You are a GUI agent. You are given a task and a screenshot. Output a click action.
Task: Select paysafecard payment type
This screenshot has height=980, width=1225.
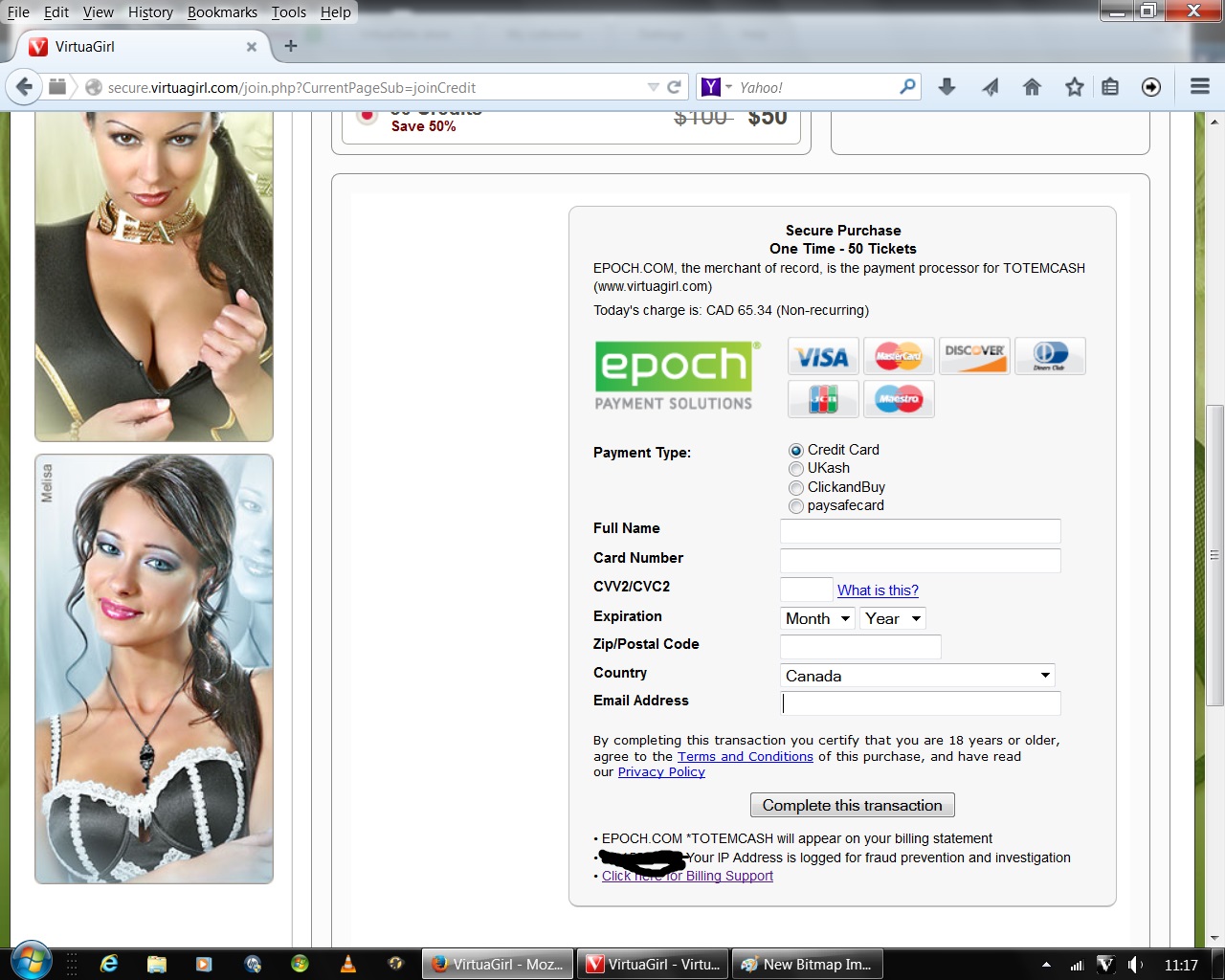(x=795, y=506)
